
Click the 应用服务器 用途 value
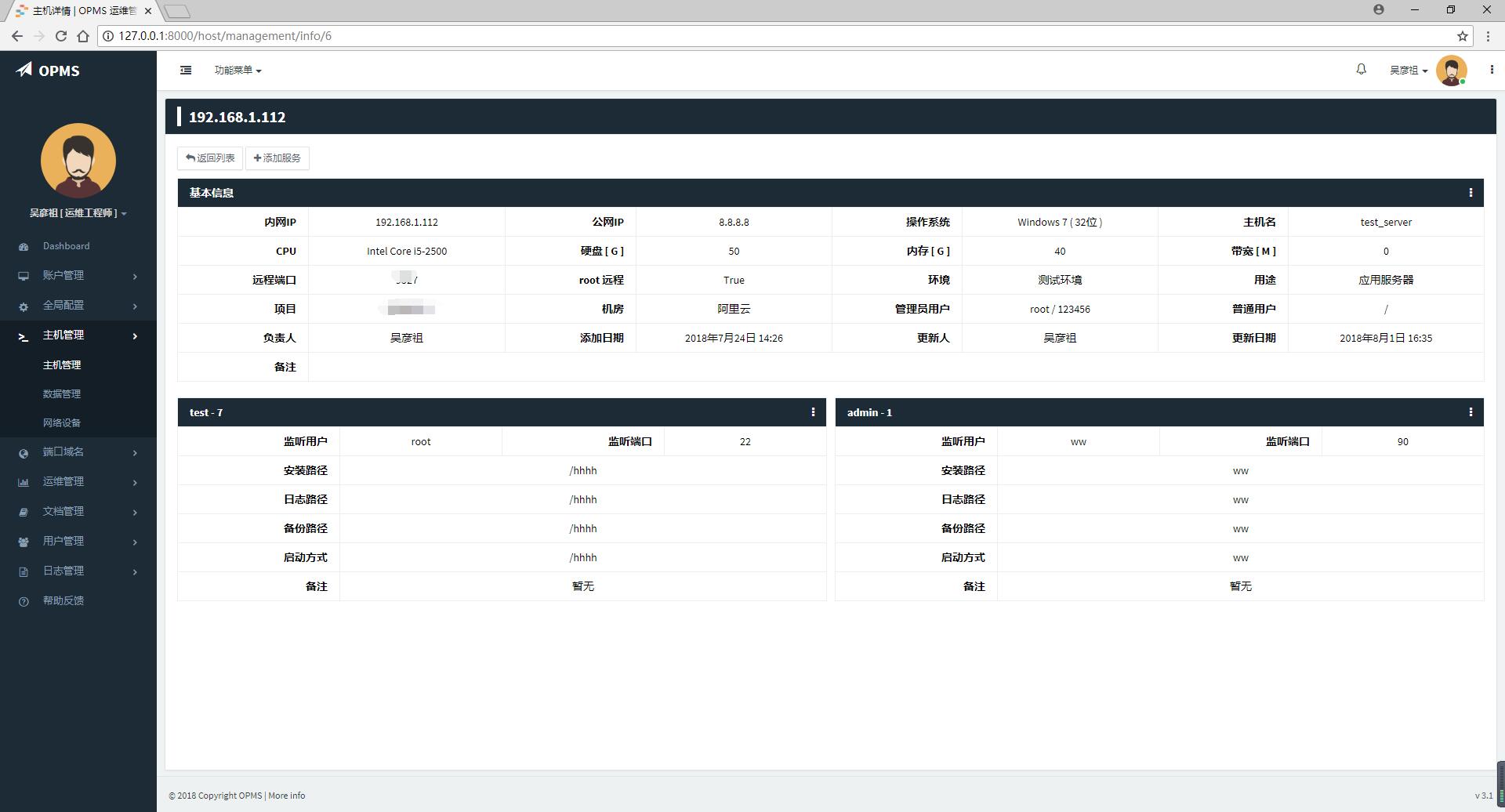(x=1386, y=281)
